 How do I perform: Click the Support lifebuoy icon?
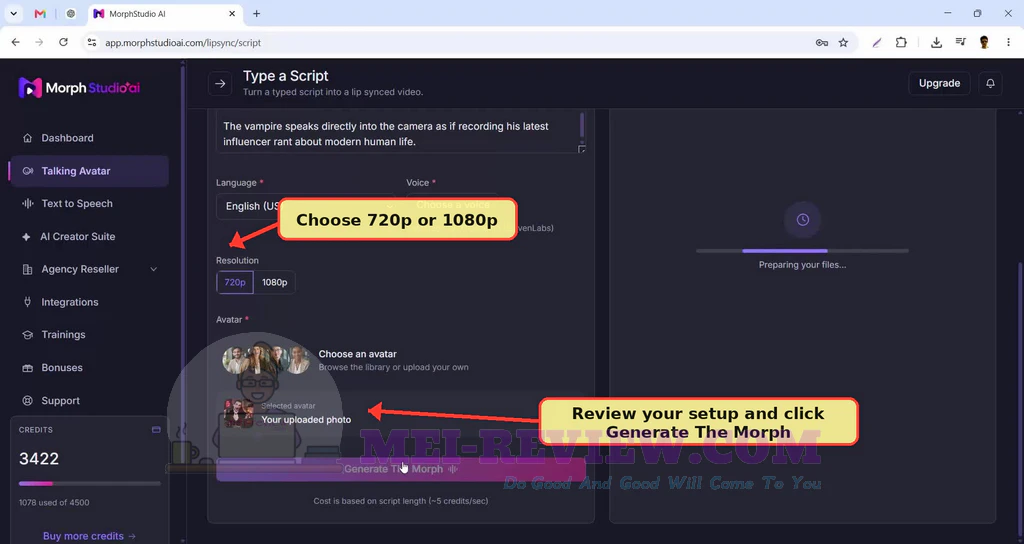27,400
